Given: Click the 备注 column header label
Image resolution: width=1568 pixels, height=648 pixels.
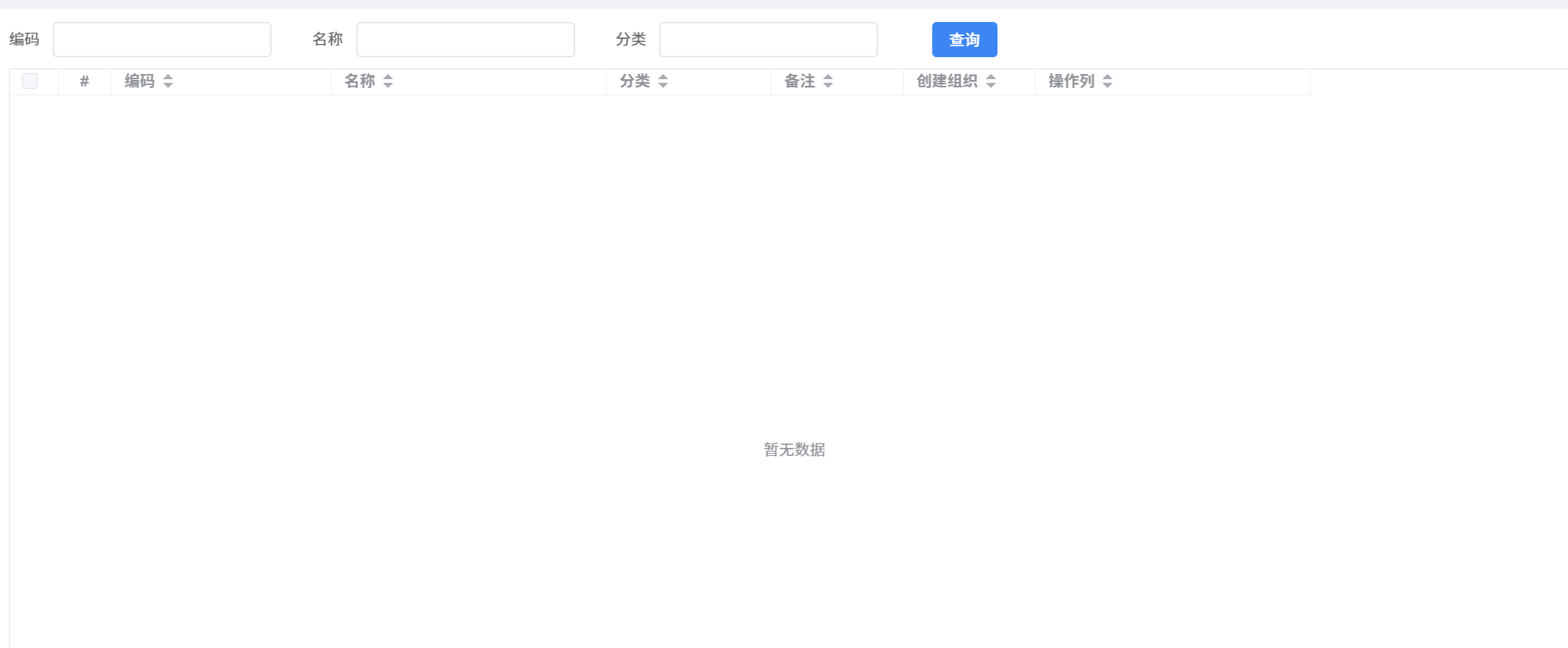Looking at the screenshot, I should pyautogui.click(x=799, y=81).
